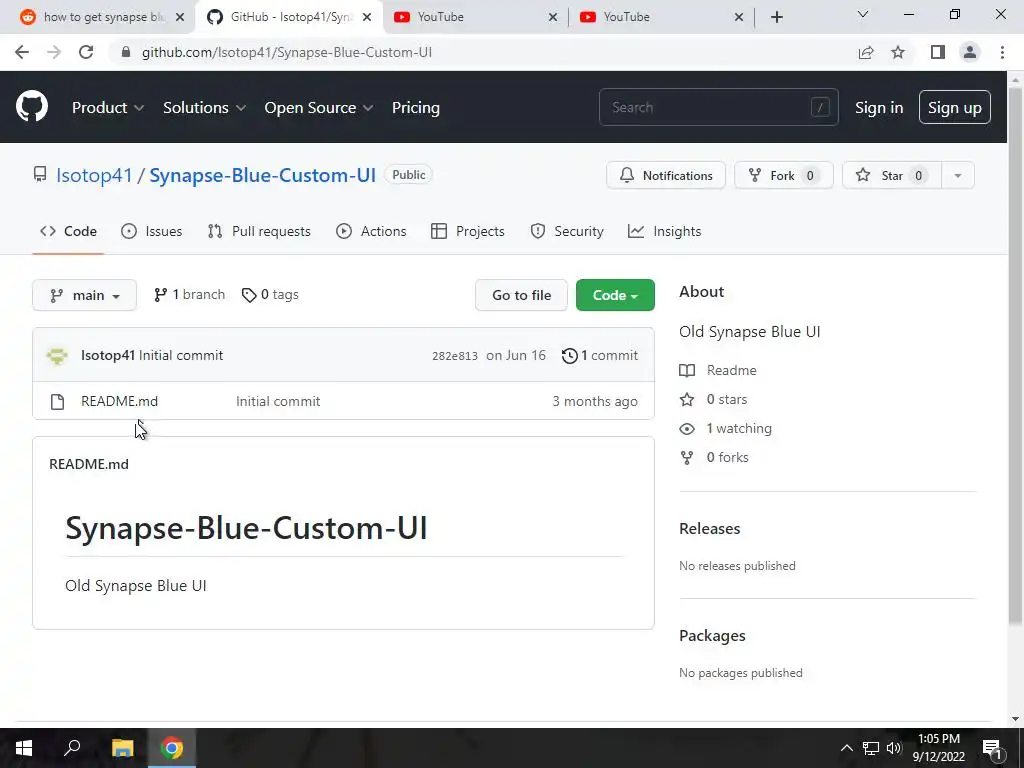Image resolution: width=1024 pixels, height=768 pixels.
Task: Open Chrome three-dot menu
Action: (x=1002, y=52)
